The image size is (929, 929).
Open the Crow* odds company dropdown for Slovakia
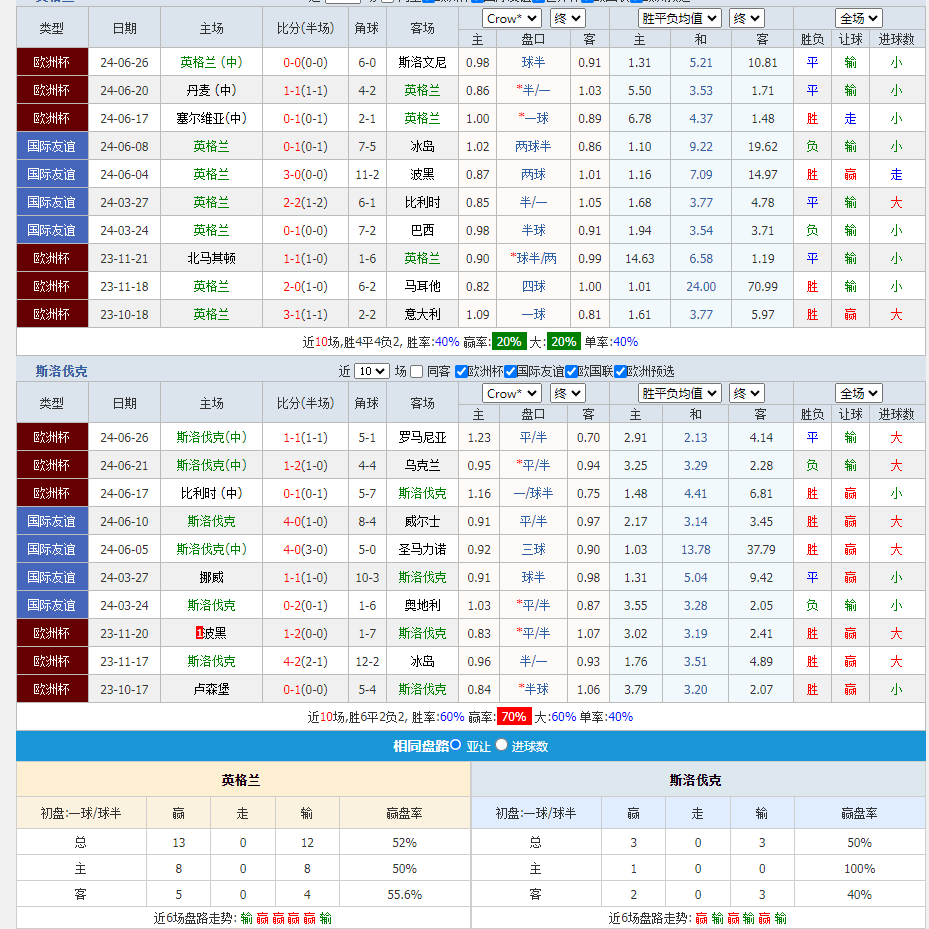(512, 393)
